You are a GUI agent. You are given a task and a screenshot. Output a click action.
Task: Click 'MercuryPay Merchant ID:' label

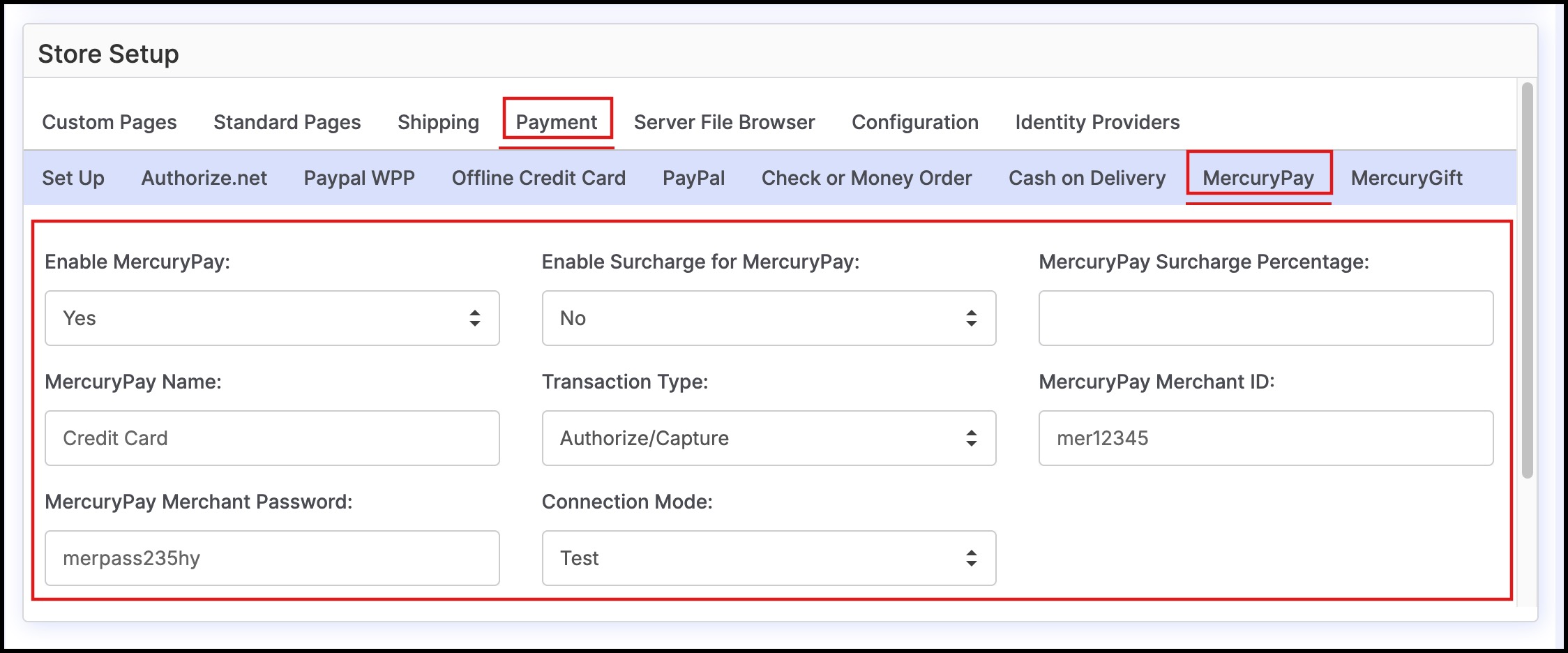click(x=1156, y=382)
